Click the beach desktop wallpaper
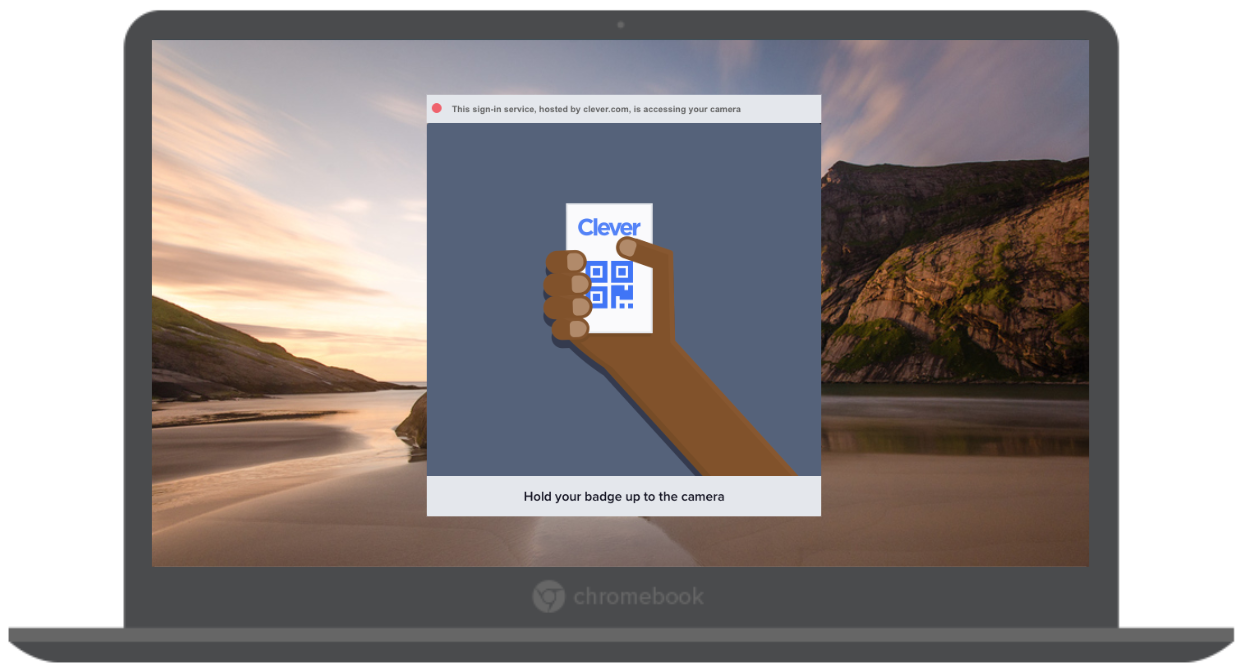The width and height of the screenshot is (1239, 671). click(280, 450)
